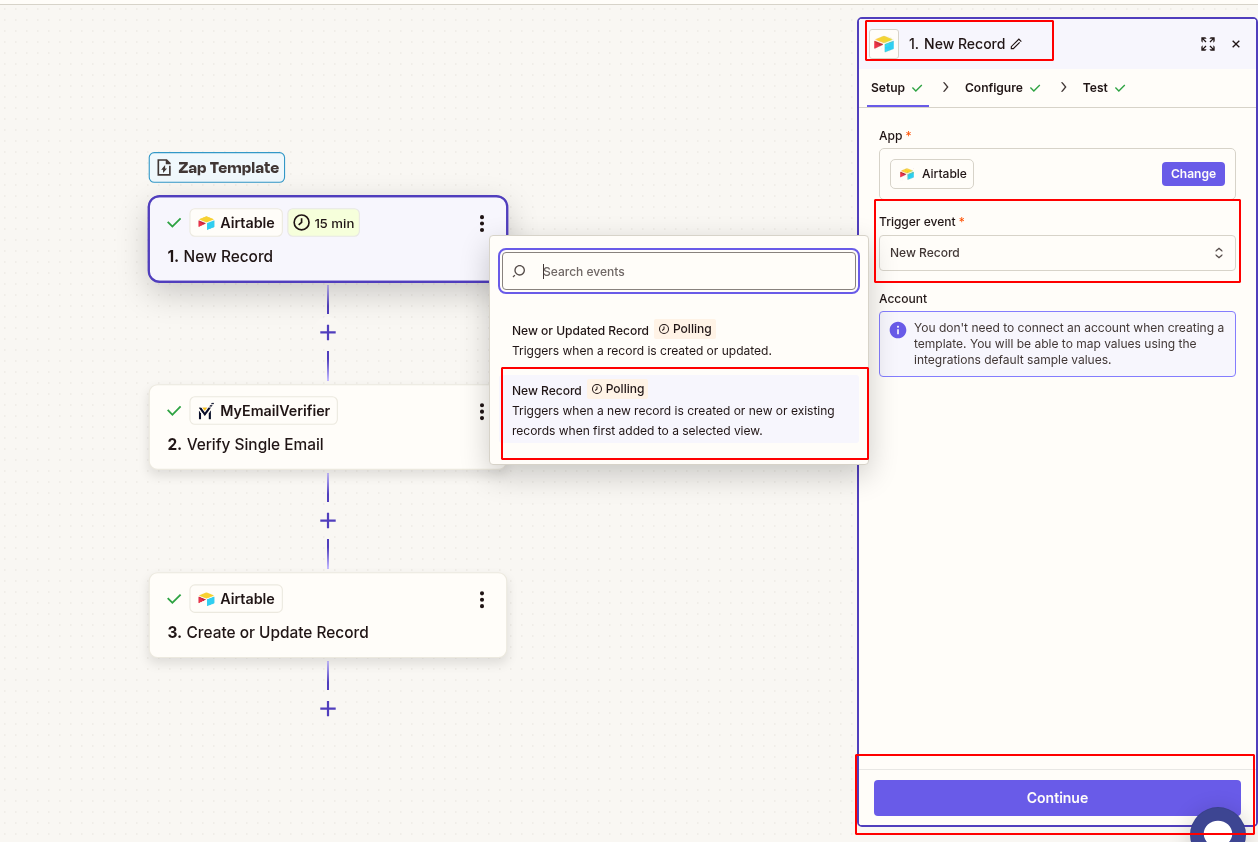The height and width of the screenshot is (842, 1258).
Task: Open the three-dot menu on step 3
Action: pos(482,598)
